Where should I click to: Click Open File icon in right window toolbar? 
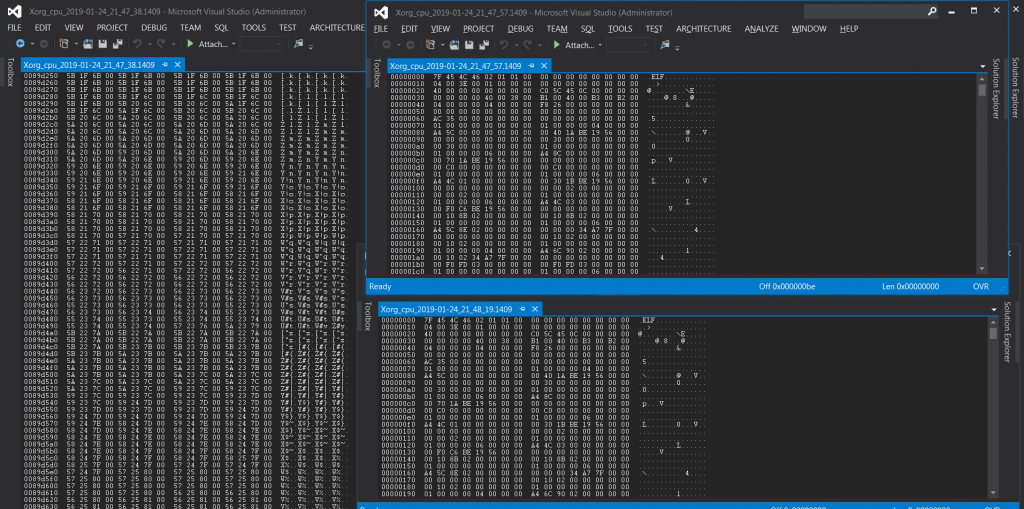tap(455, 45)
